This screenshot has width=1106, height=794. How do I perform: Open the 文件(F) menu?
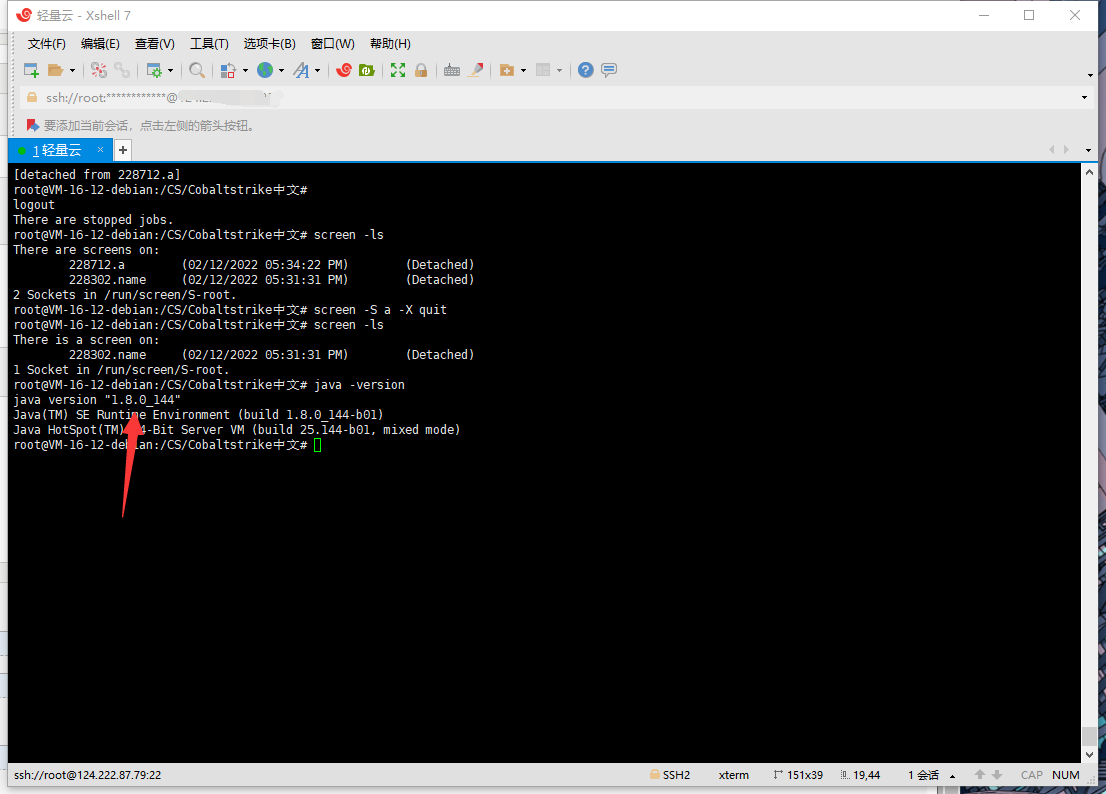(x=47, y=44)
